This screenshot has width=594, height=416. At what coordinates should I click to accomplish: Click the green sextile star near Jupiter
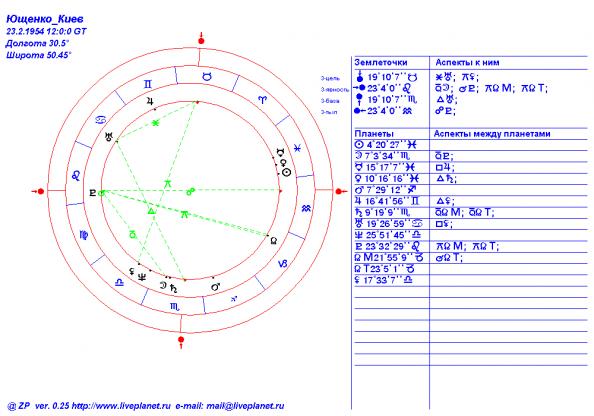click(155, 123)
